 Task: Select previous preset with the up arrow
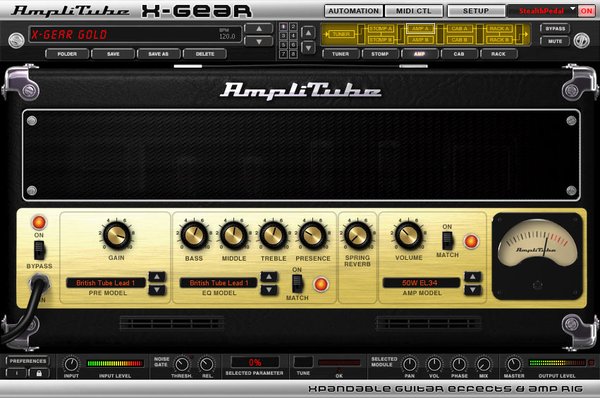[x=259, y=29]
